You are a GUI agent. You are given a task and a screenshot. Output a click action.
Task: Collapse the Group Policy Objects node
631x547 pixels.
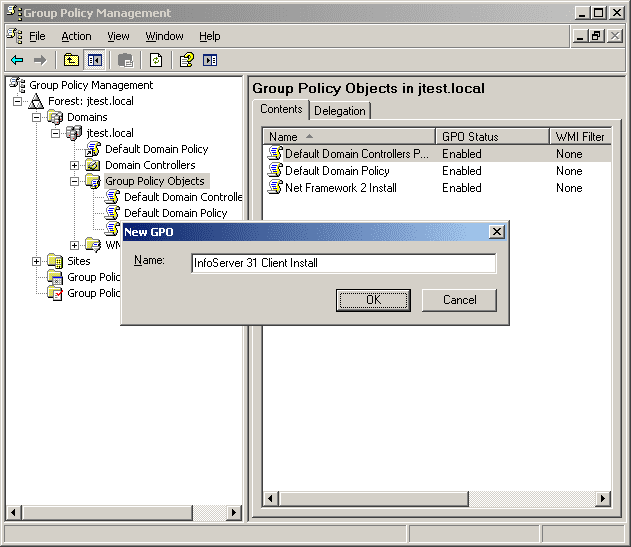(74, 181)
